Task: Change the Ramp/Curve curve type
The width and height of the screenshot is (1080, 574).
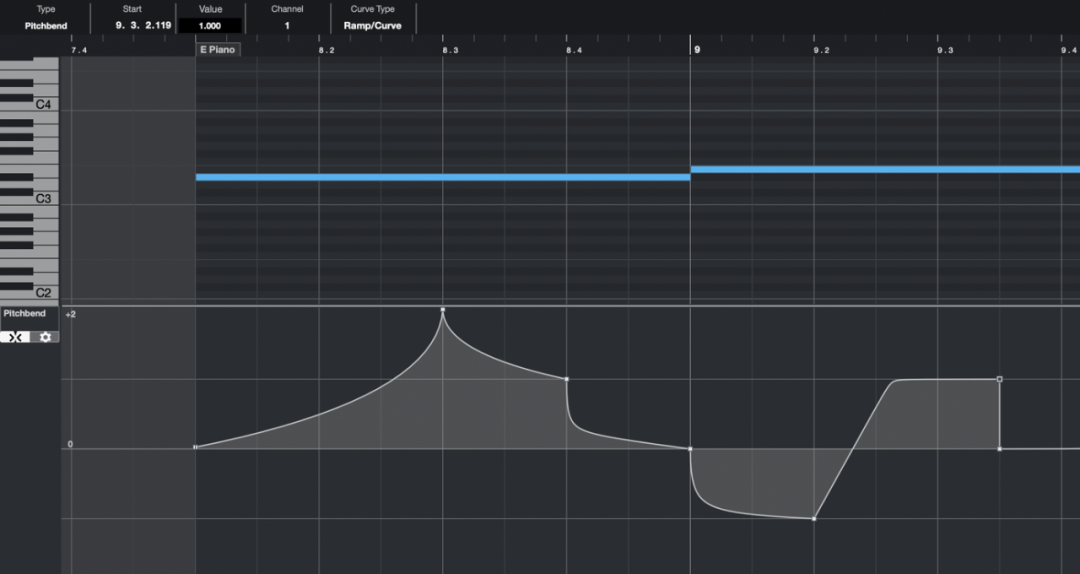Action: pos(373,26)
